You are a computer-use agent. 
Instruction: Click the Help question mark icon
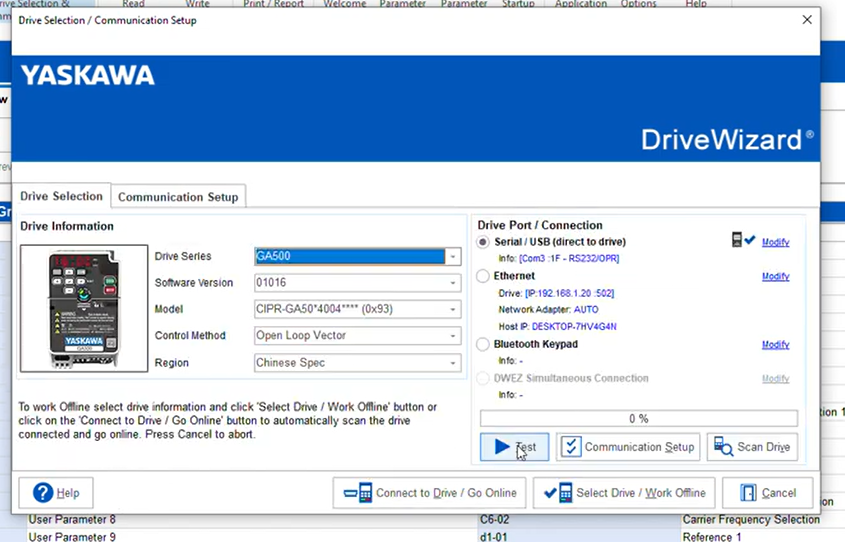(x=43, y=493)
